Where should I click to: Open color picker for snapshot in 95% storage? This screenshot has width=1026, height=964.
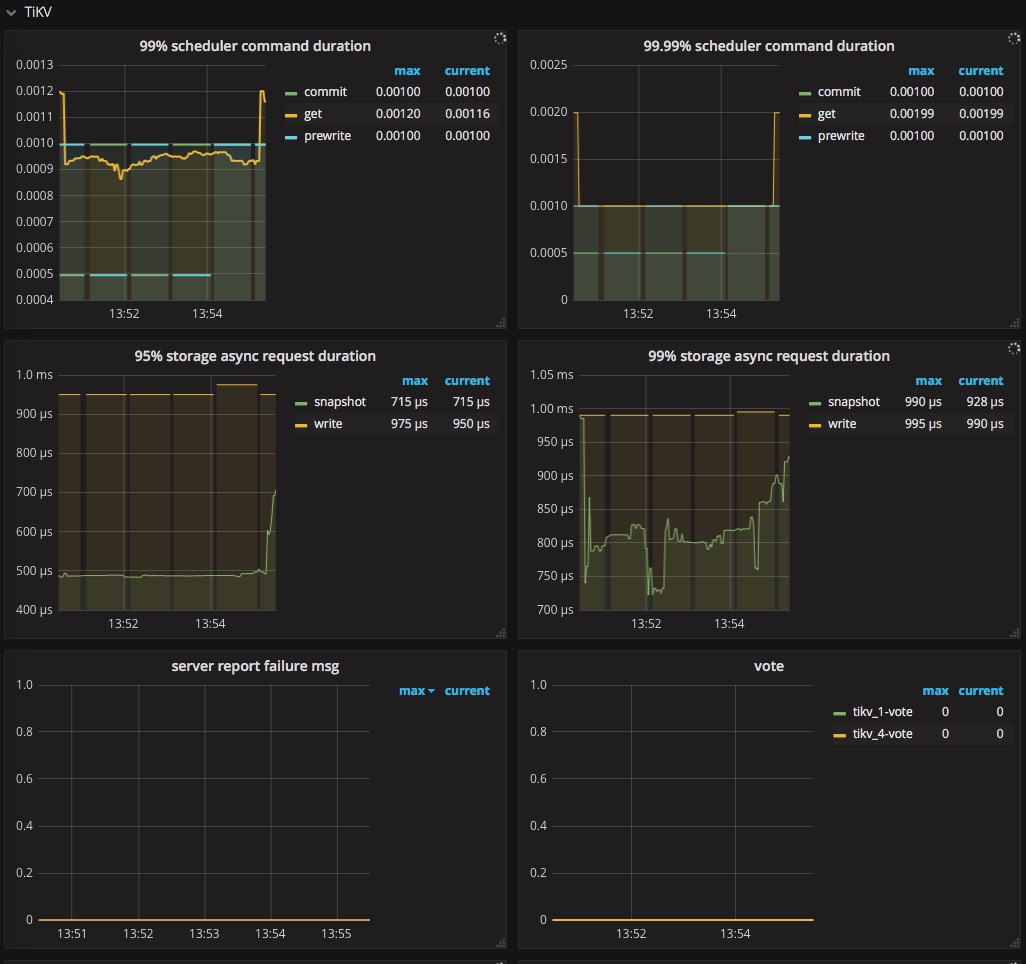click(x=301, y=403)
